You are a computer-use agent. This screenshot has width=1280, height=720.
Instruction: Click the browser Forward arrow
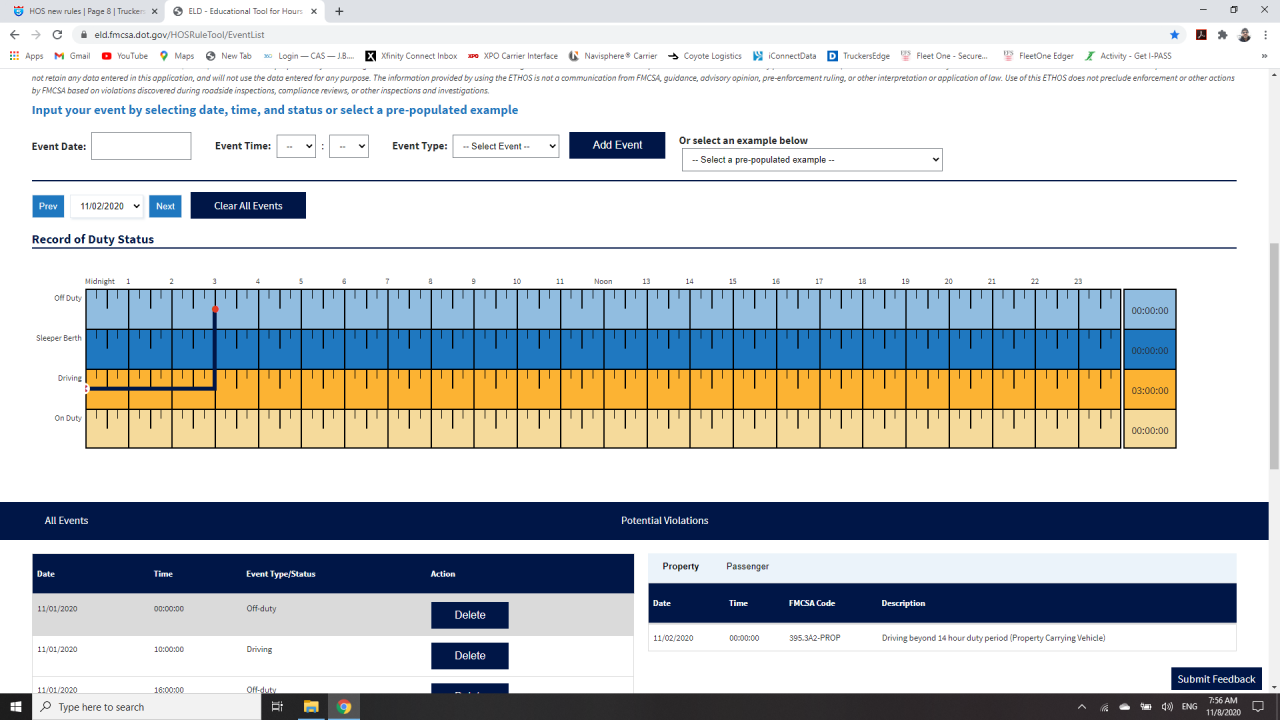[37, 34]
